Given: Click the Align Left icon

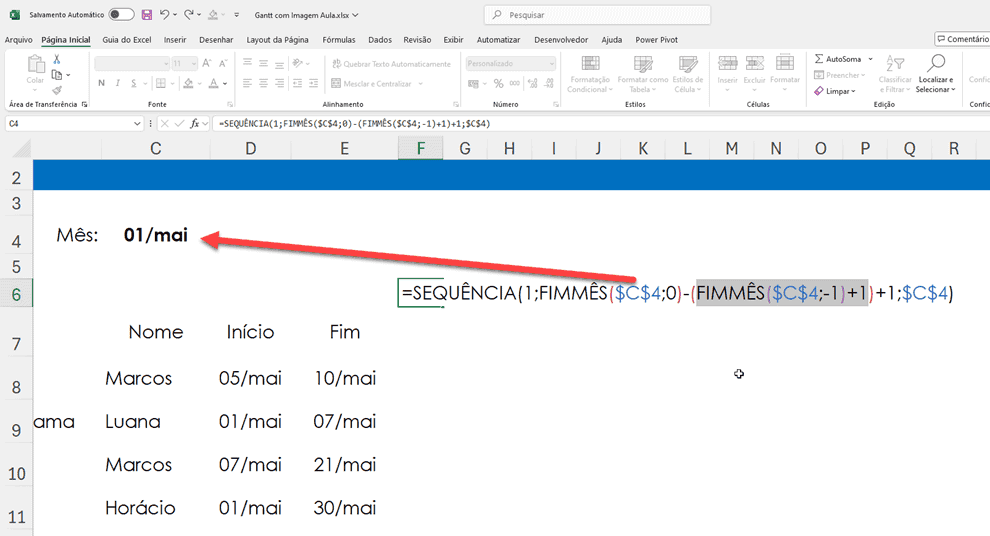Looking at the screenshot, I should [x=248, y=83].
